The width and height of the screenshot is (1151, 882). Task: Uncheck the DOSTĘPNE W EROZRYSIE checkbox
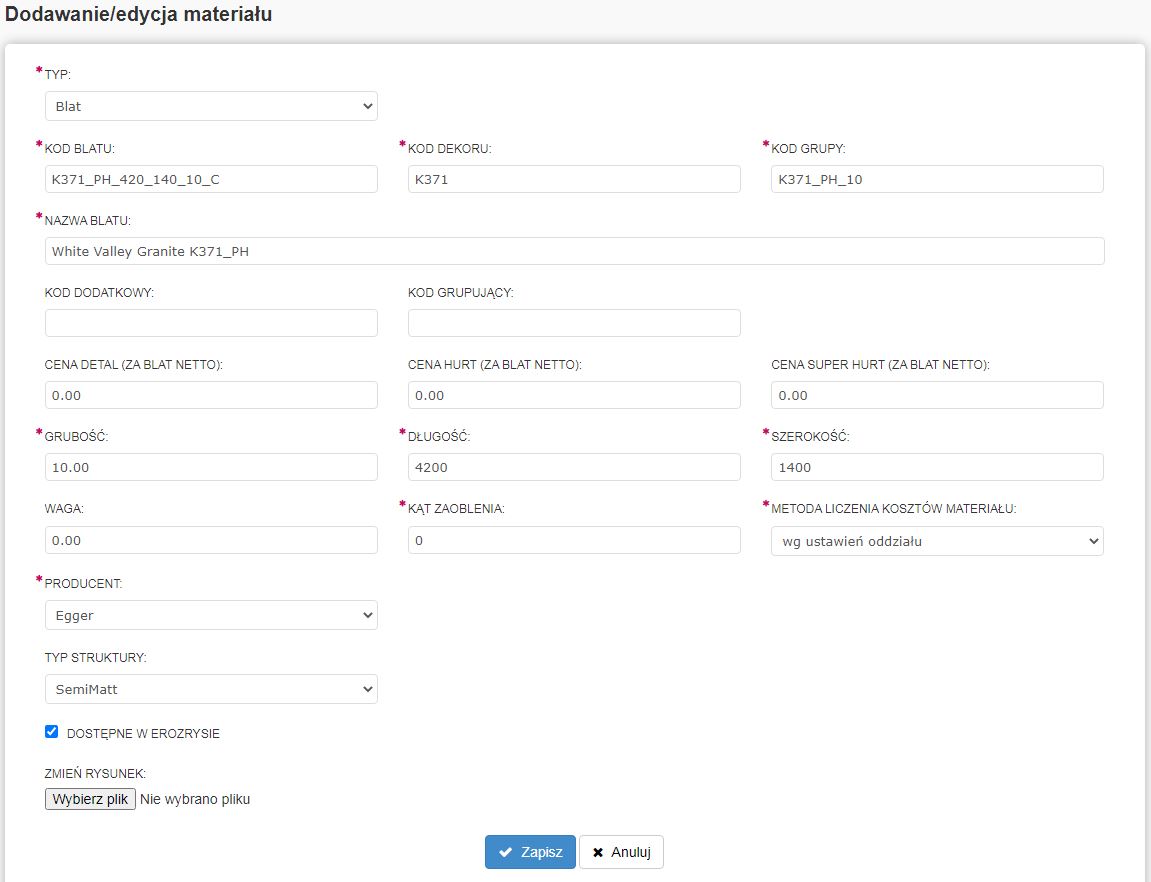point(52,732)
